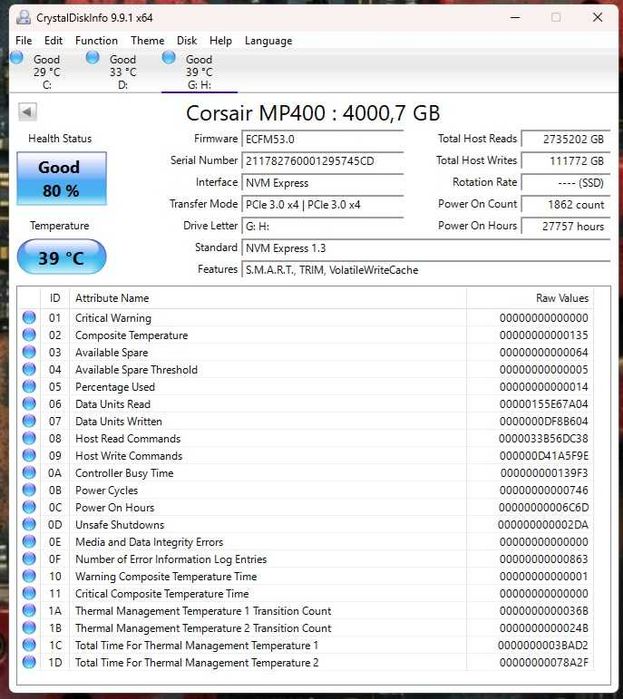Click the Attribute Name column header
Viewport: 623px width, 699px height.
pyautogui.click(x=268, y=298)
